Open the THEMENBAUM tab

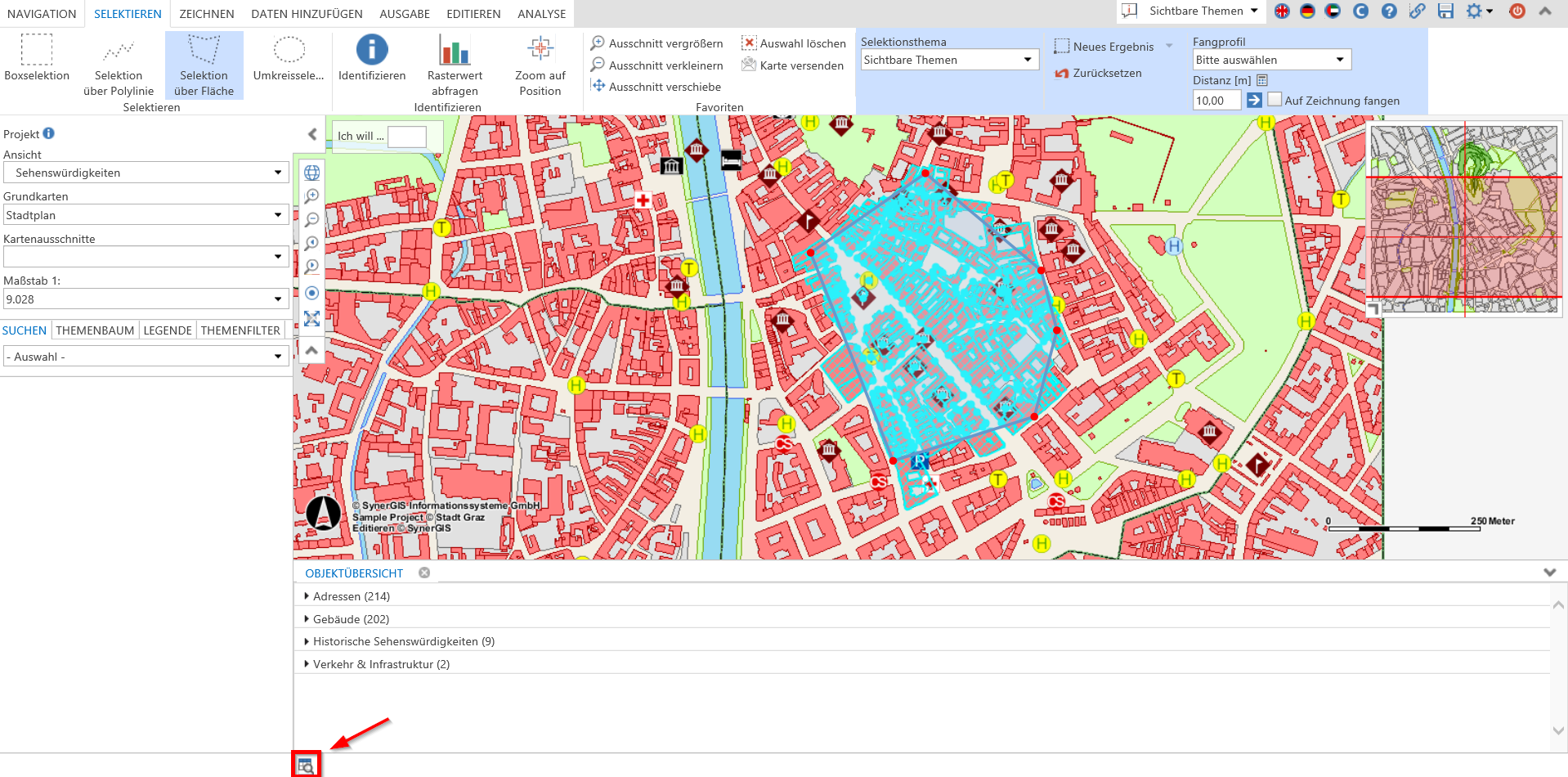click(x=95, y=330)
